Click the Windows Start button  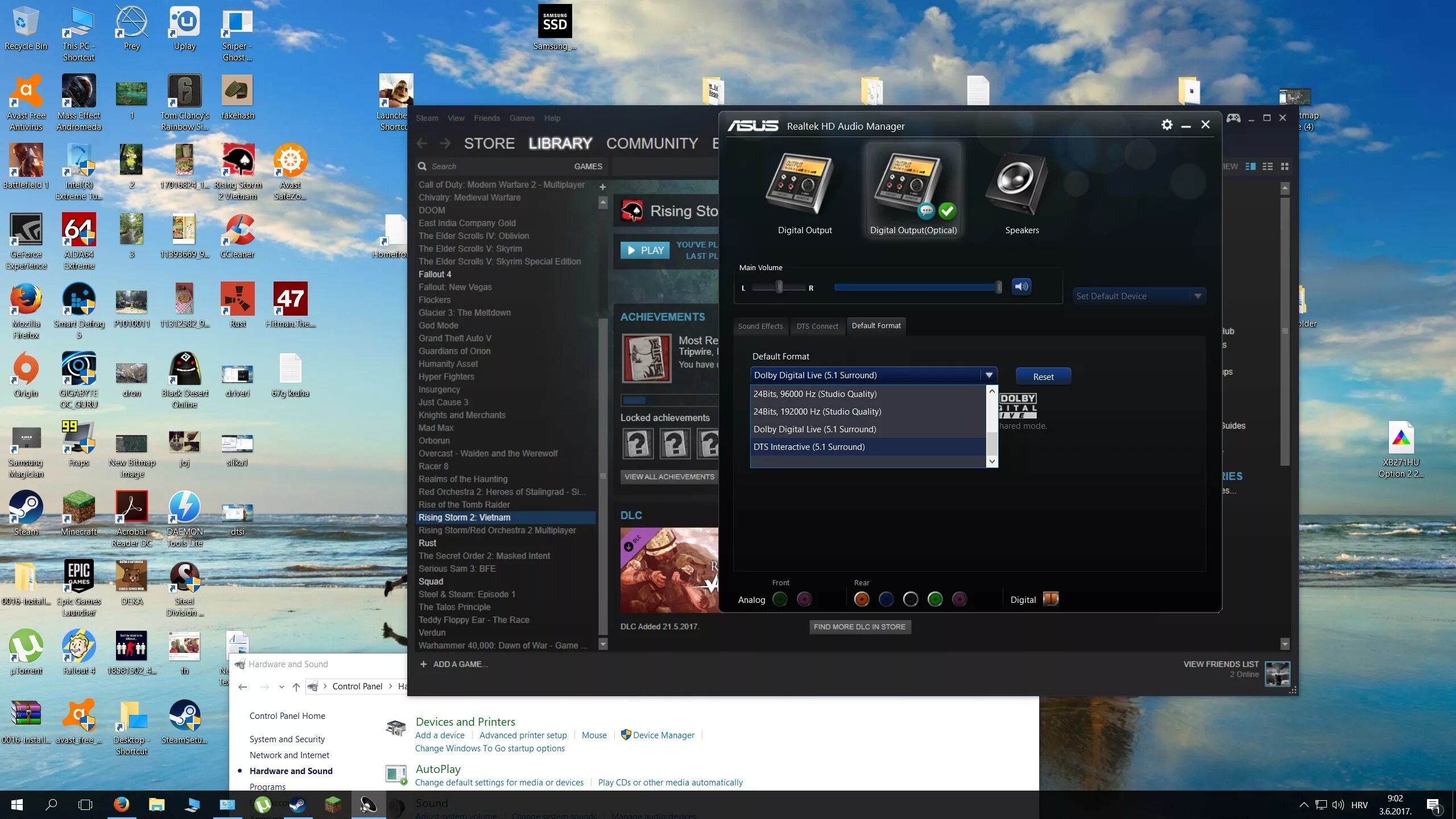pyautogui.click(x=17, y=805)
